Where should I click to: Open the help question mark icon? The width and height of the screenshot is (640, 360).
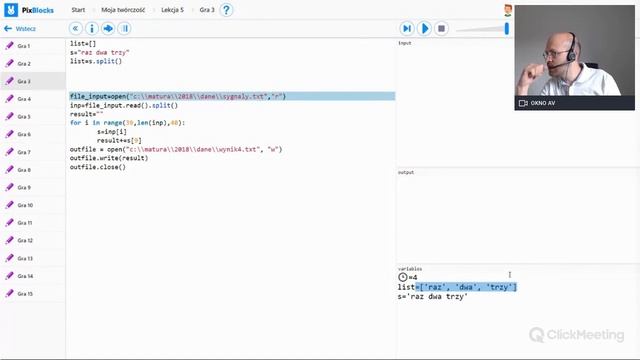(x=226, y=10)
